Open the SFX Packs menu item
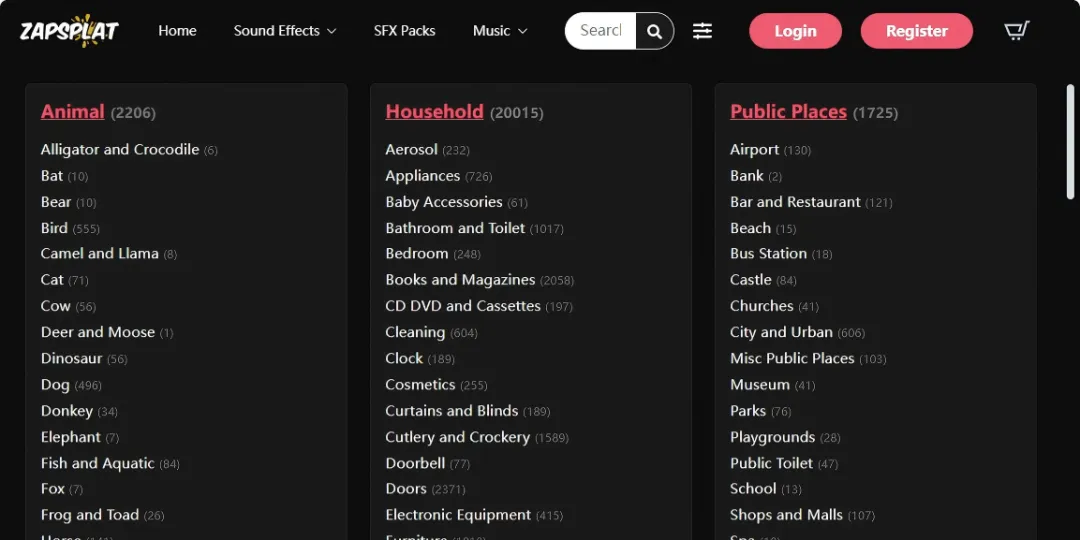 point(404,31)
